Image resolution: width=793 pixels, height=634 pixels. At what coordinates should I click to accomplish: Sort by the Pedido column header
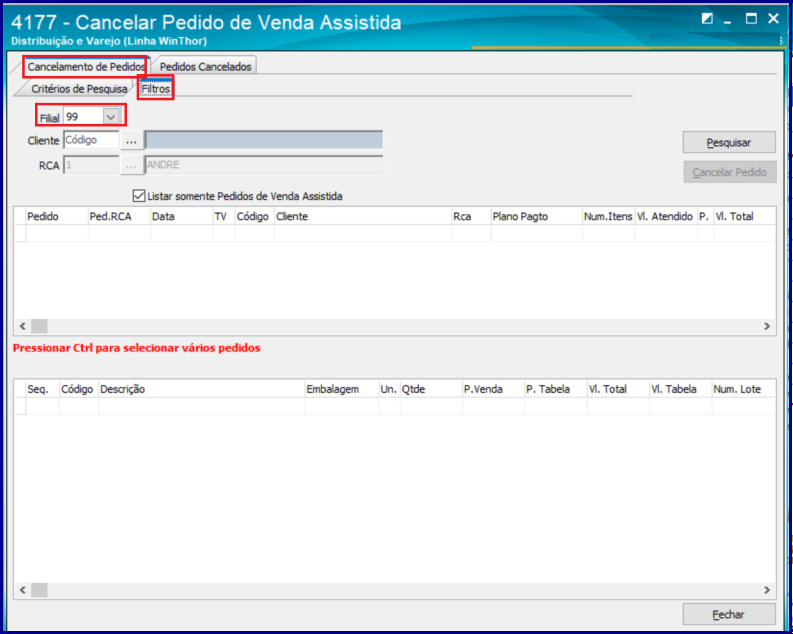(57, 216)
